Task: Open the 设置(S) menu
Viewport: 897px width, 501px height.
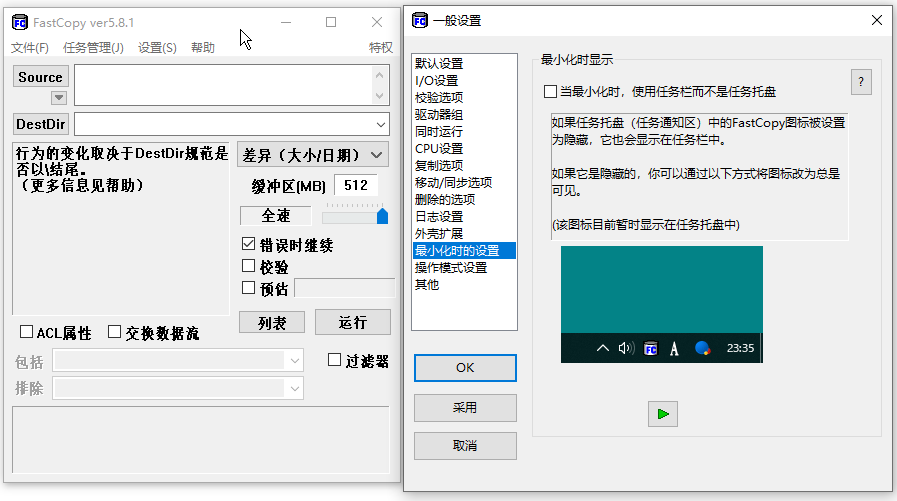Action: [157, 47]
